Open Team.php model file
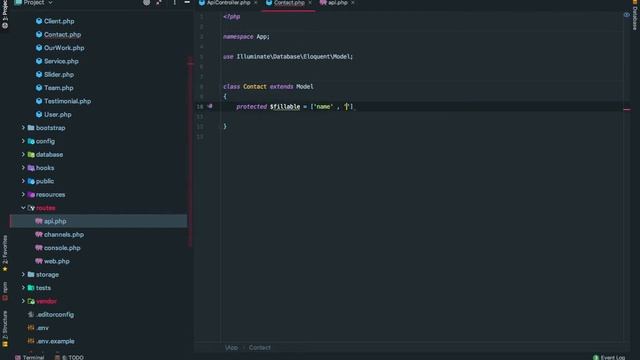The width and height of the screenshot is (640, 360). pyautogui.click(x=58, y=88)
